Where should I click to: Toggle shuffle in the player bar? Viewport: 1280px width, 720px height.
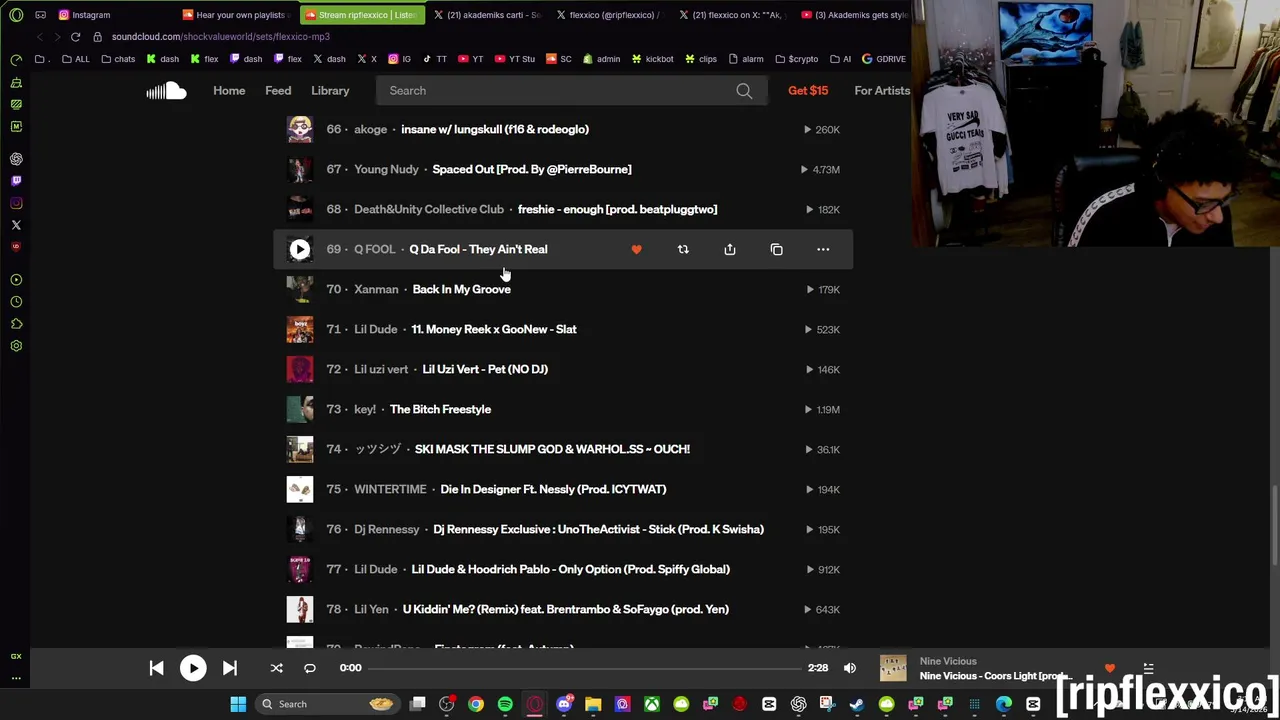click(x=277, y=668)
